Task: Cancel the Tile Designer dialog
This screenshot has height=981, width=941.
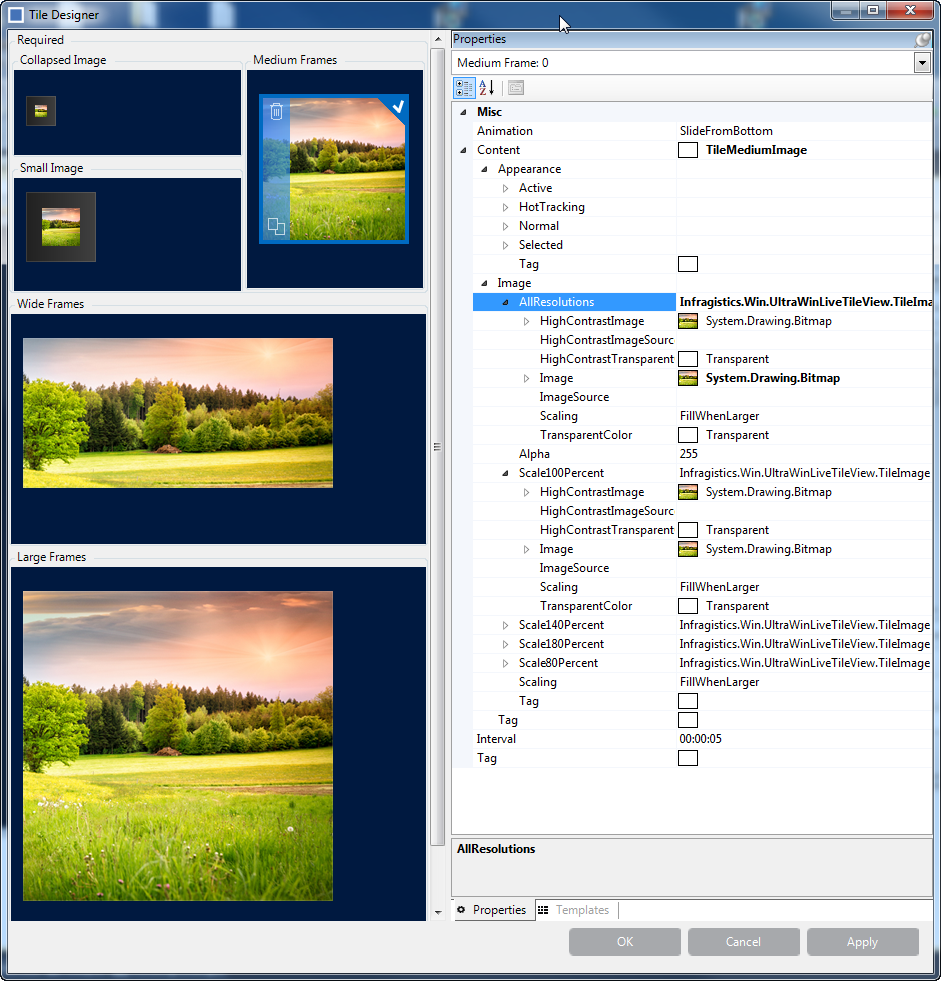Action: tap(743, 941)
